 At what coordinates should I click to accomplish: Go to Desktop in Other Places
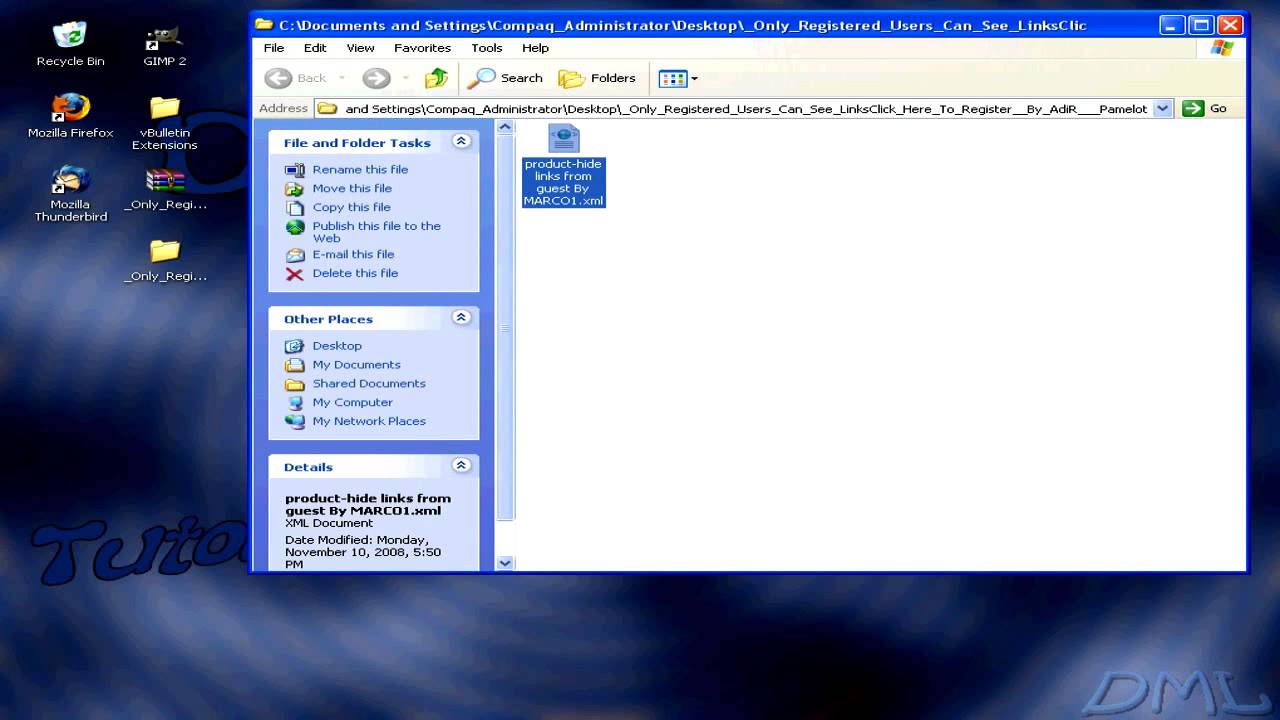(x=337, y=345)
